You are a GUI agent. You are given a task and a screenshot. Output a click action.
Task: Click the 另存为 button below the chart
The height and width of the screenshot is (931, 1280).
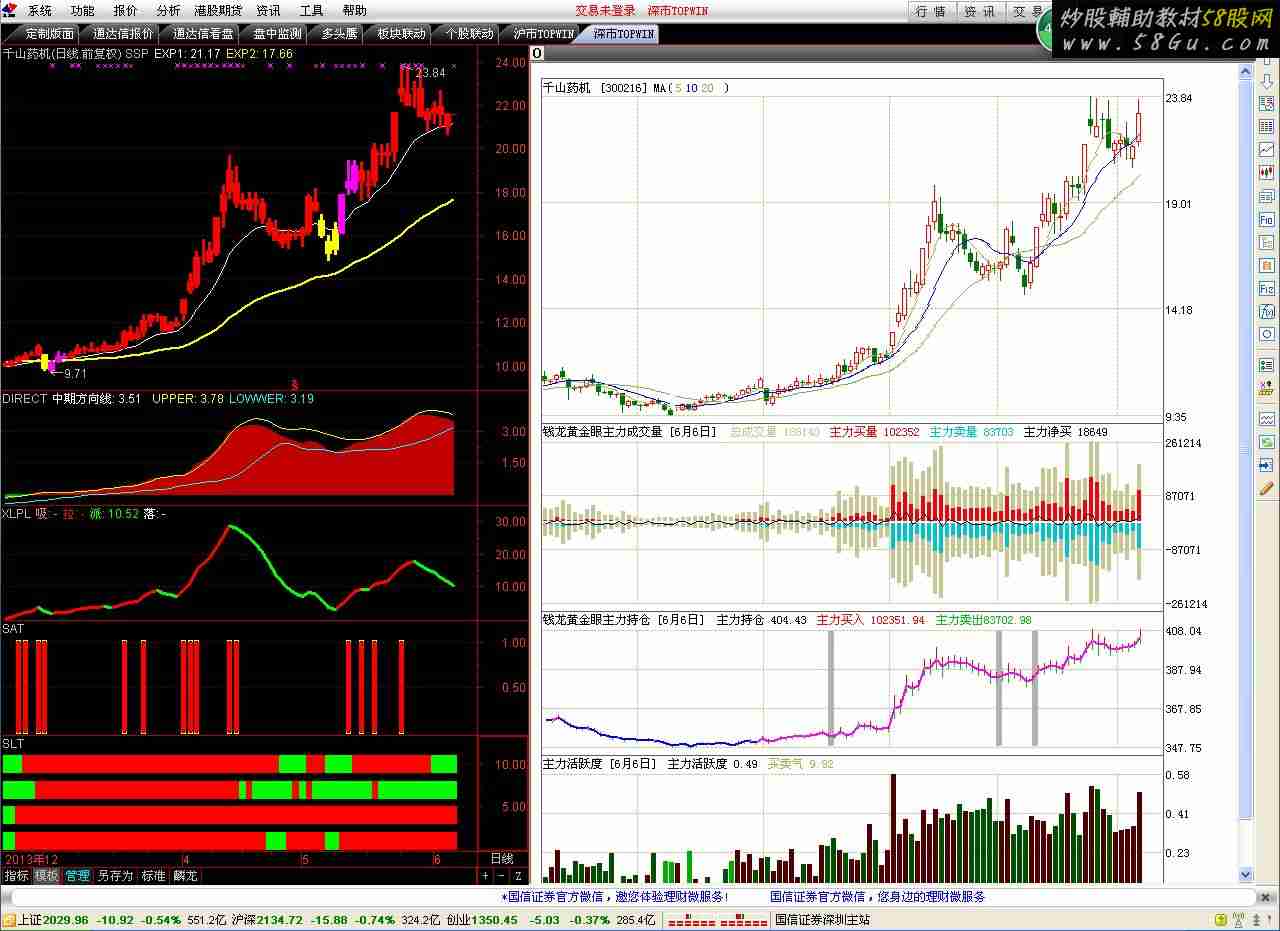click(115, 875)
